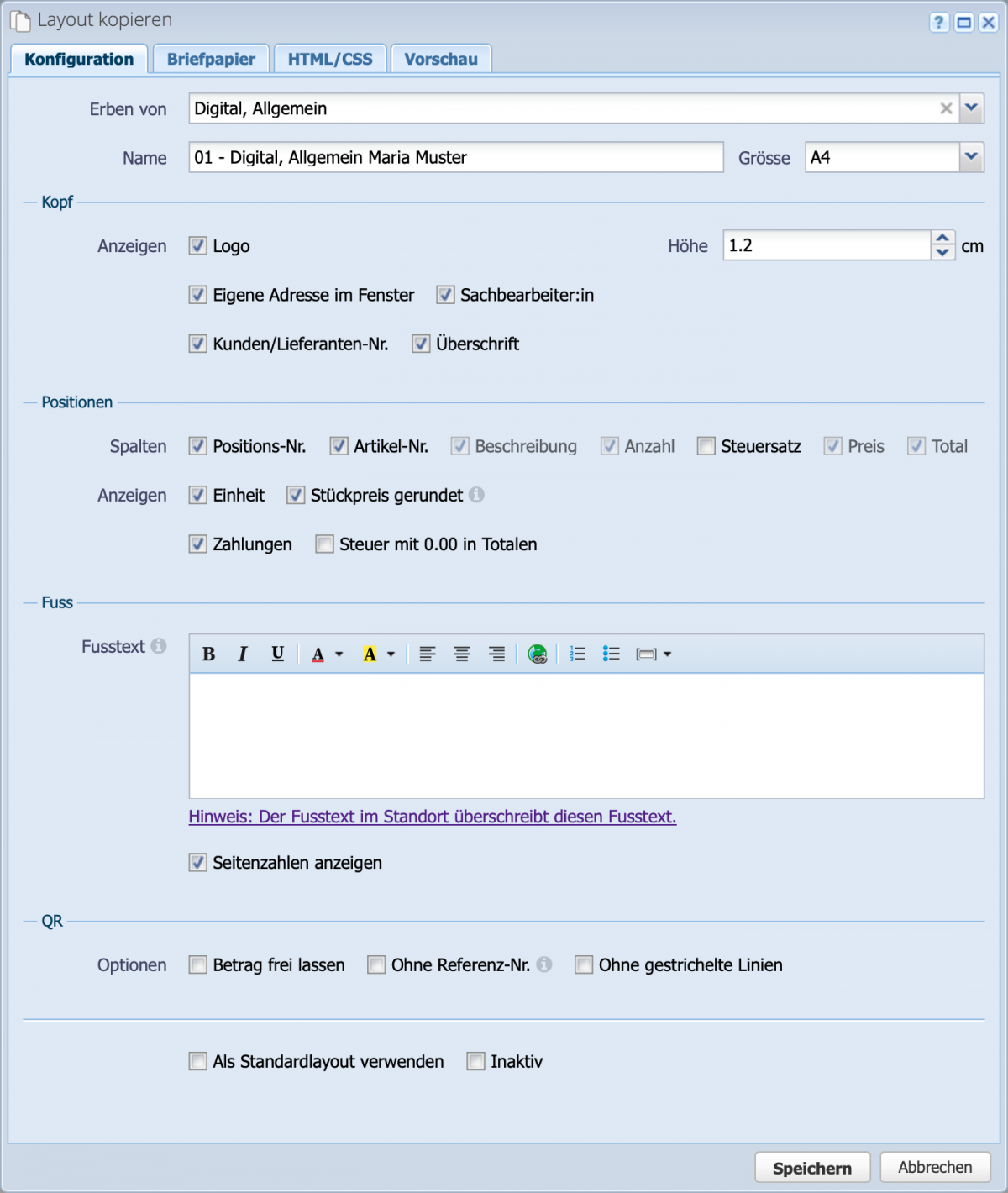The image size is (1008, 1193).
Task: Apply underline formatting in Fusstext toolbar
Action: point(277,654)
